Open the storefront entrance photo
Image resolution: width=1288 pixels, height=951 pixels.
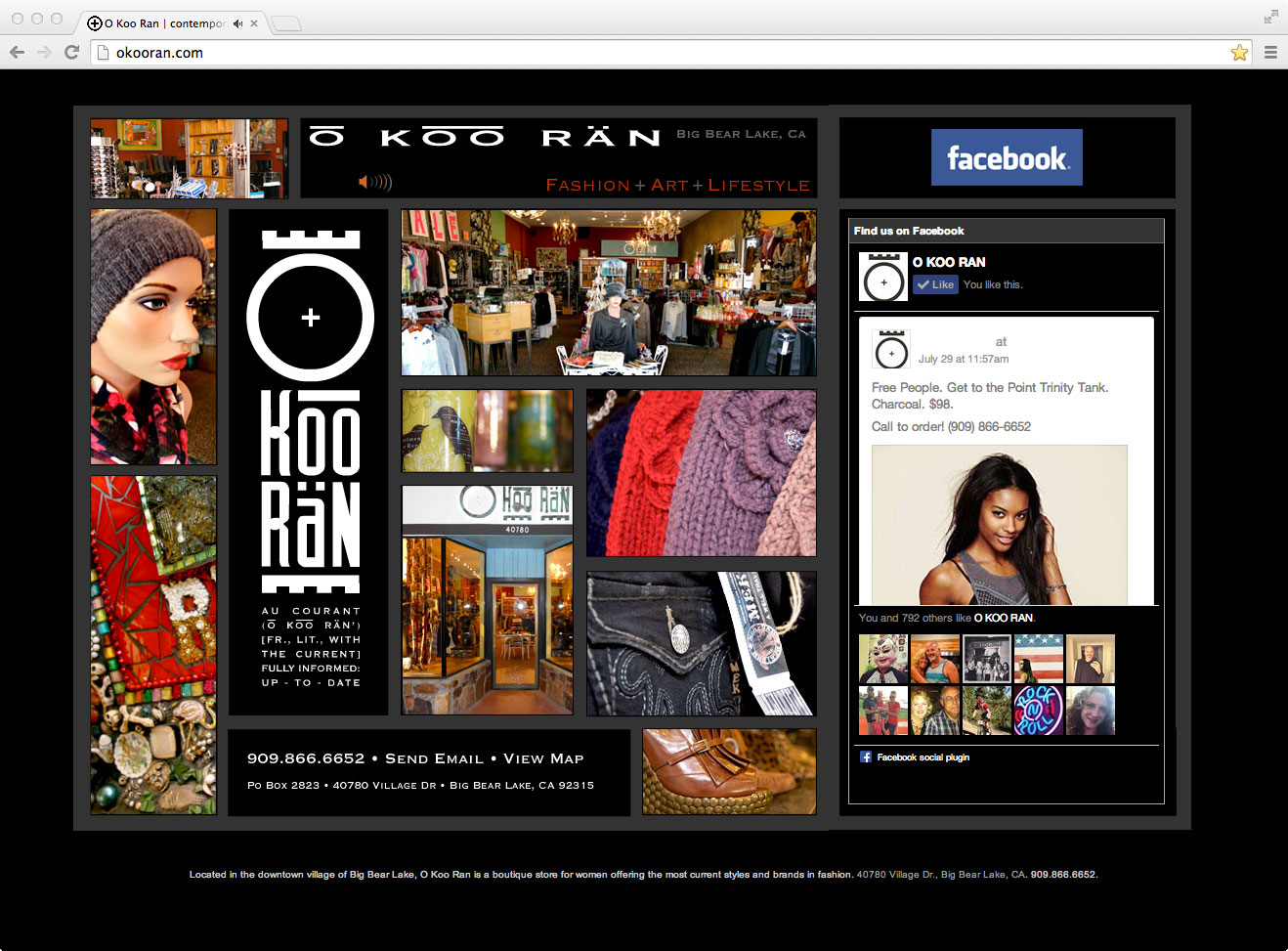click(487, 599)
